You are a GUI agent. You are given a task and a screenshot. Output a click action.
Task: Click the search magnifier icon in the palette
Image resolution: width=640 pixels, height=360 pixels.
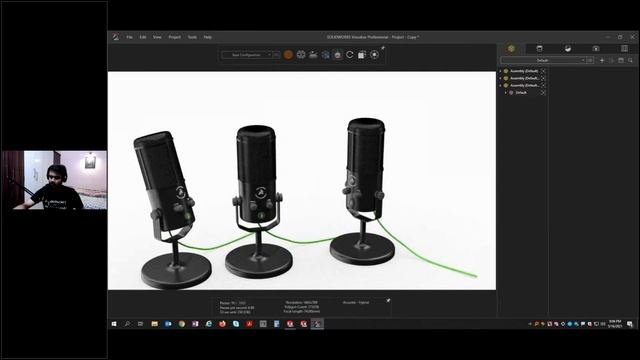pyautogui.click(x=631, y=60)
